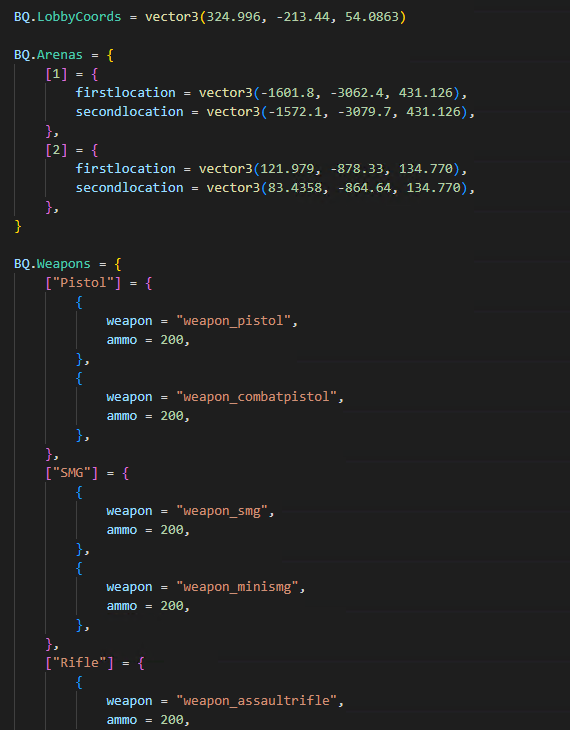Click ammo value 200 under weapon_pistol

172,340
